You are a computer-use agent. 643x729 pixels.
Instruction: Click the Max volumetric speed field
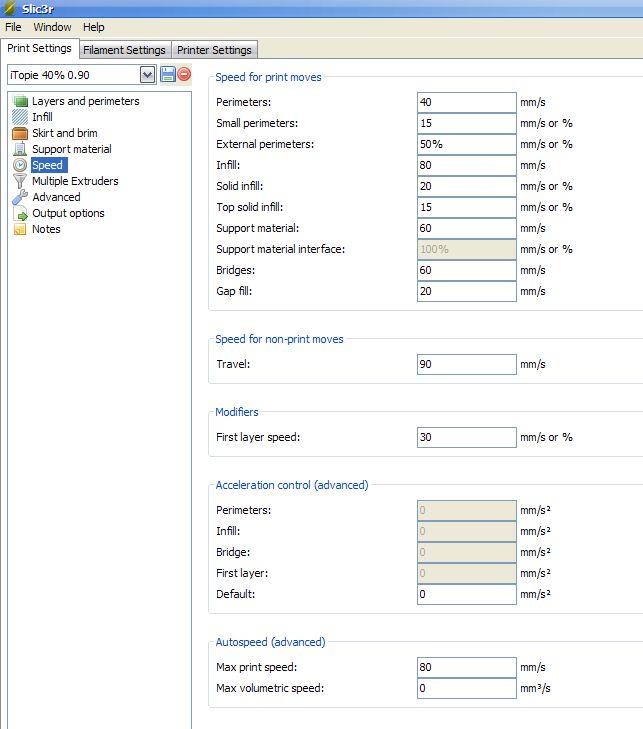click(x=467, y=688)
